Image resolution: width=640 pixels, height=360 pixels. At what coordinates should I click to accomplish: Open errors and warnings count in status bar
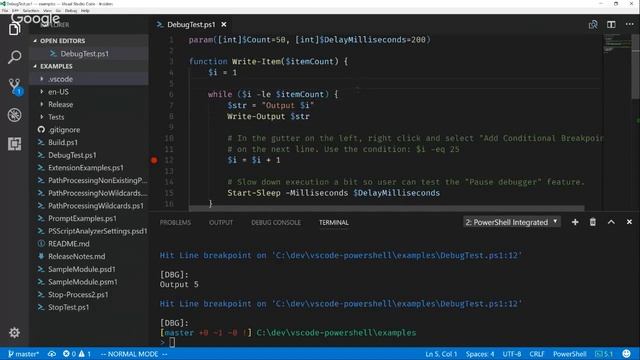tap(77, 354)
